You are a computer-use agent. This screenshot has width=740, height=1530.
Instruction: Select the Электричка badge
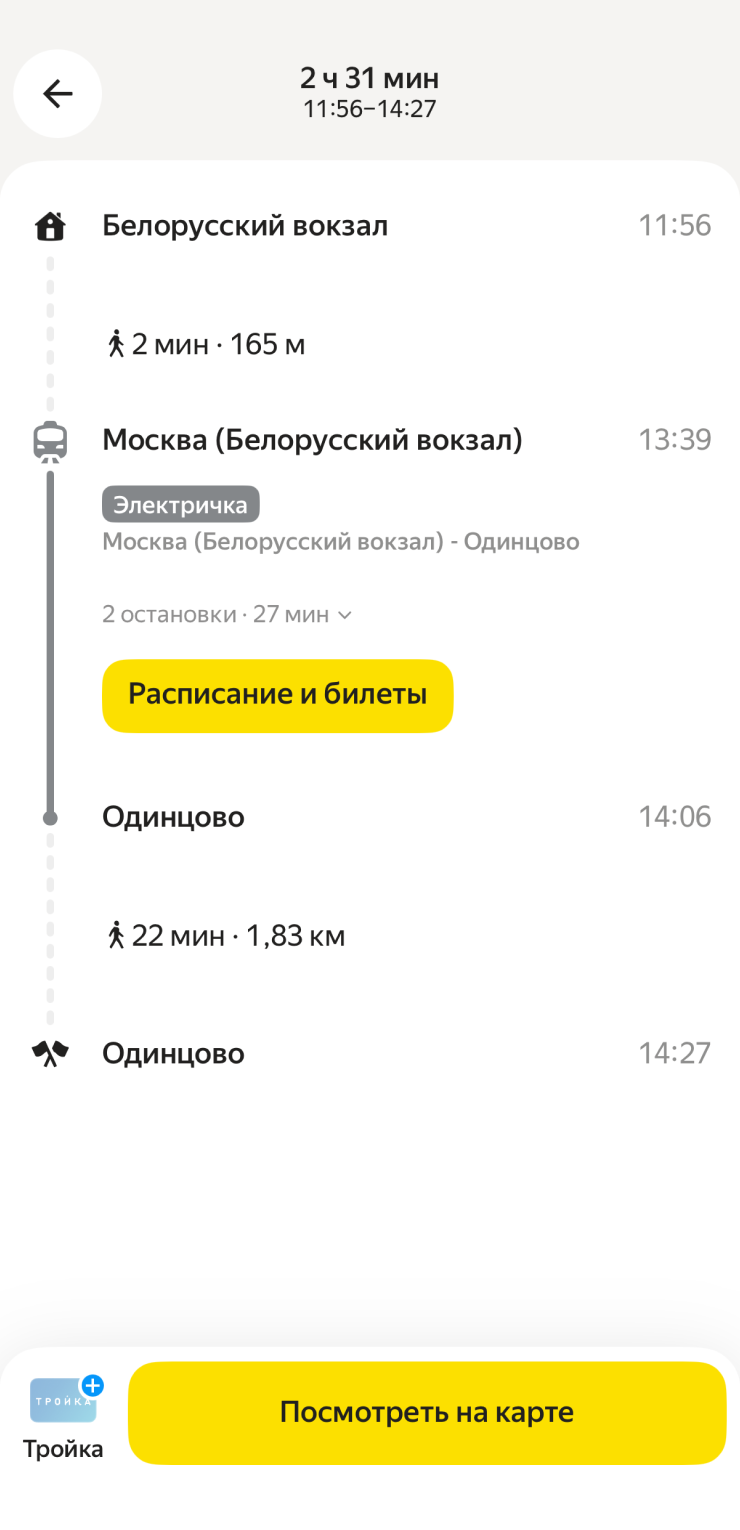tap(180, 505)
